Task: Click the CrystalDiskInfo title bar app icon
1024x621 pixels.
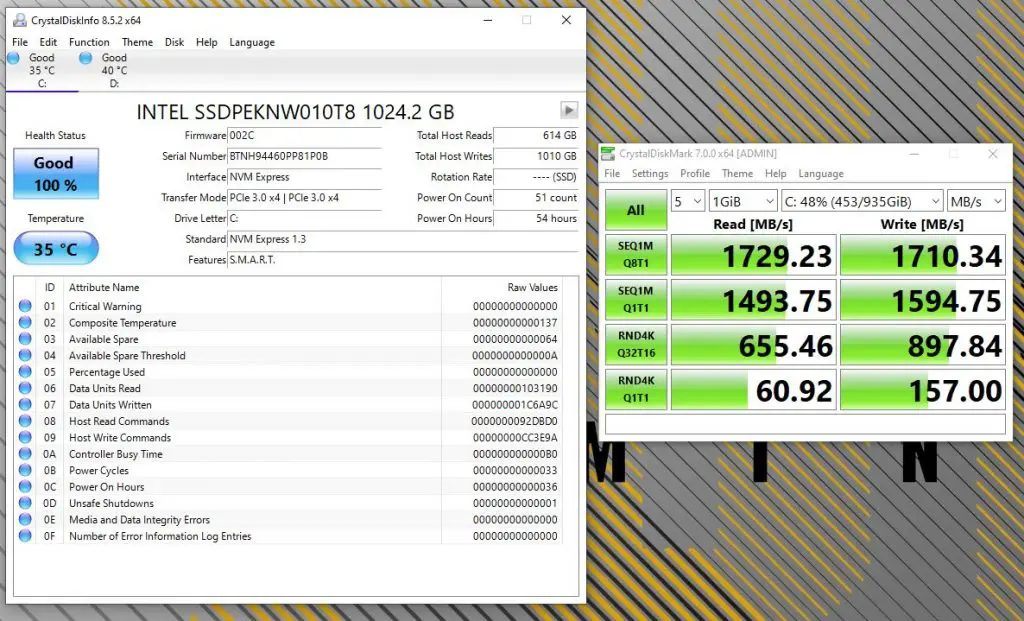Action: pos(20,20)
